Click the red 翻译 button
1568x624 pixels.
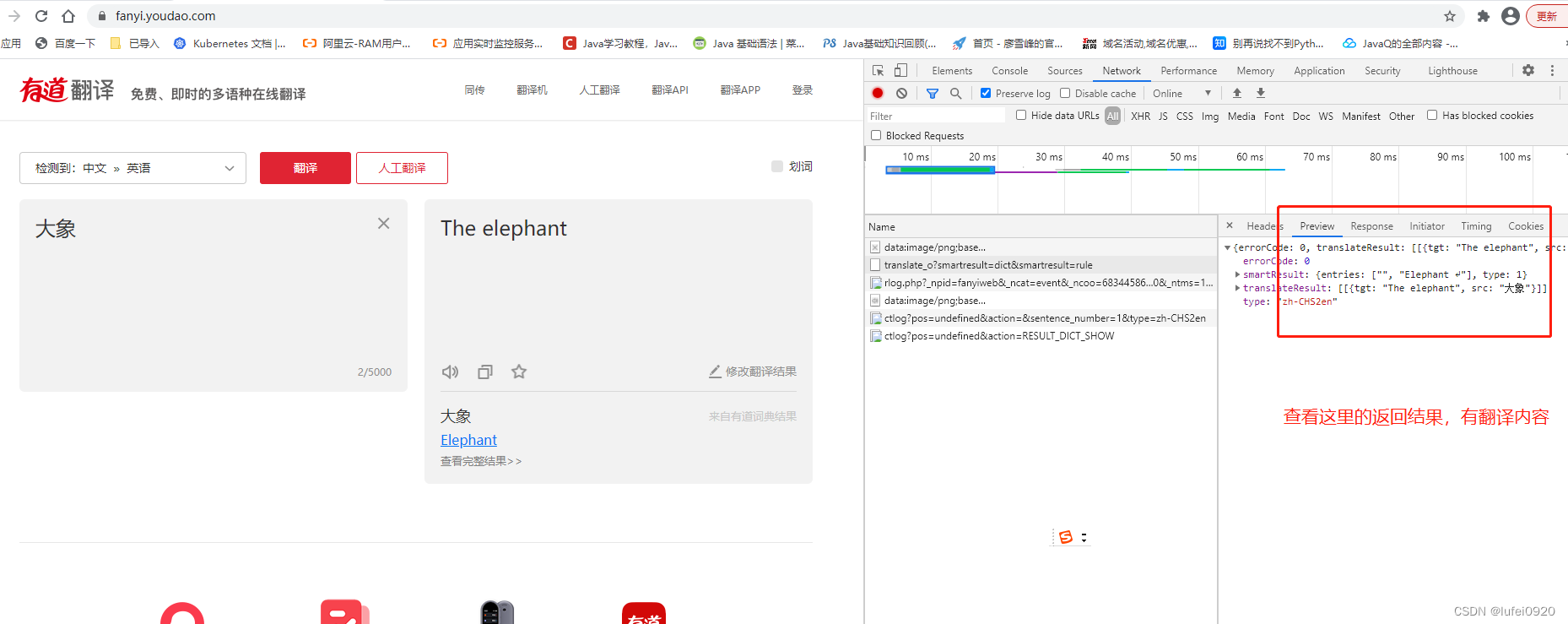pos(305,168)
